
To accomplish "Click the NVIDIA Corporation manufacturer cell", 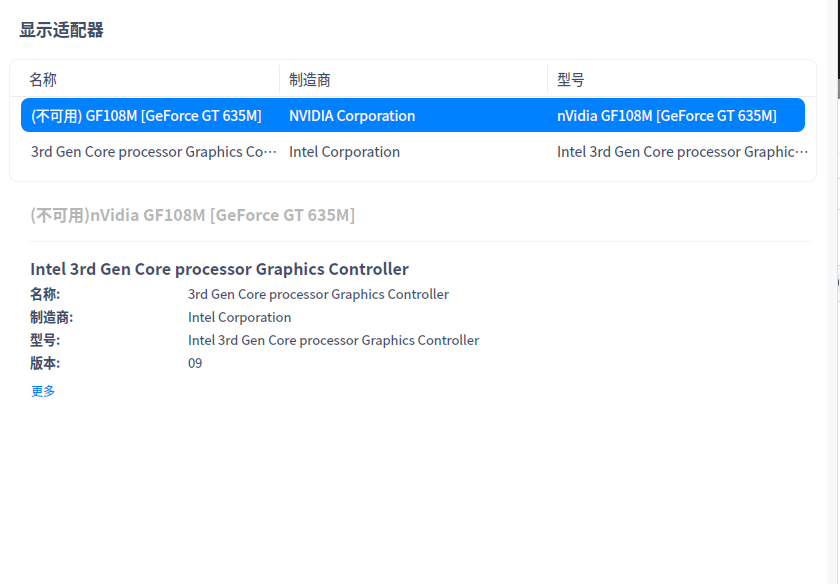I will click(352, 116).
